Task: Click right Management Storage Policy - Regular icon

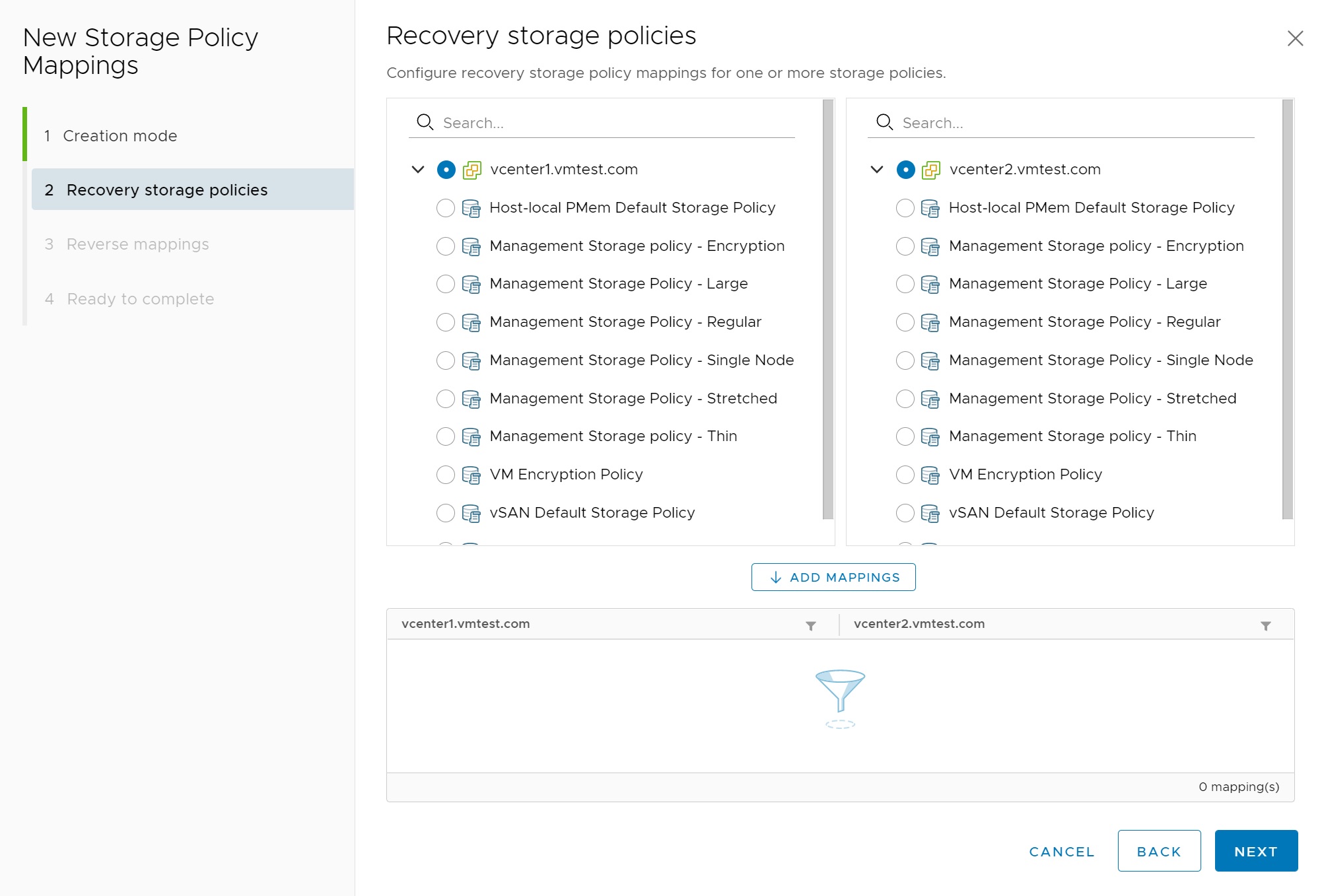Action: (x=930, y=322)
